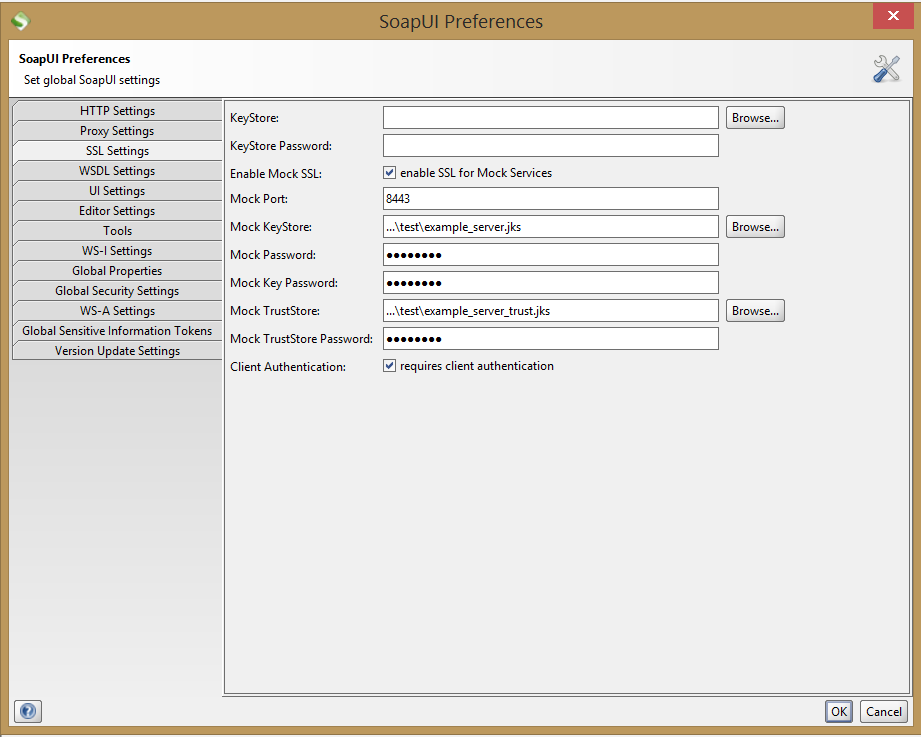This screenshot has width=921, height=737.
Task: Select the SSL Settings tab
Action: coord(117,151)
